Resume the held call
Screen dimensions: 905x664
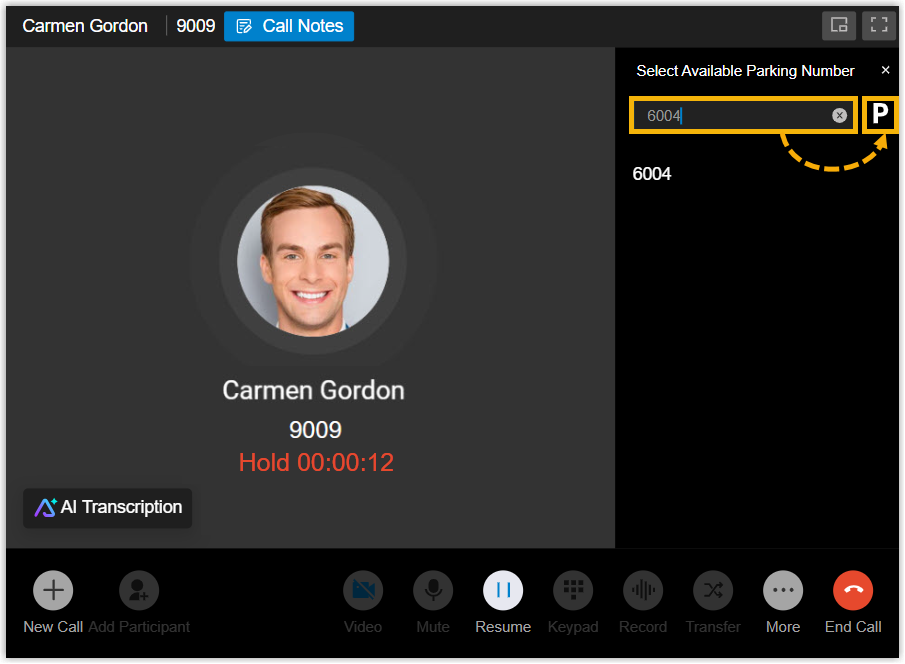(x=503, y=591)
